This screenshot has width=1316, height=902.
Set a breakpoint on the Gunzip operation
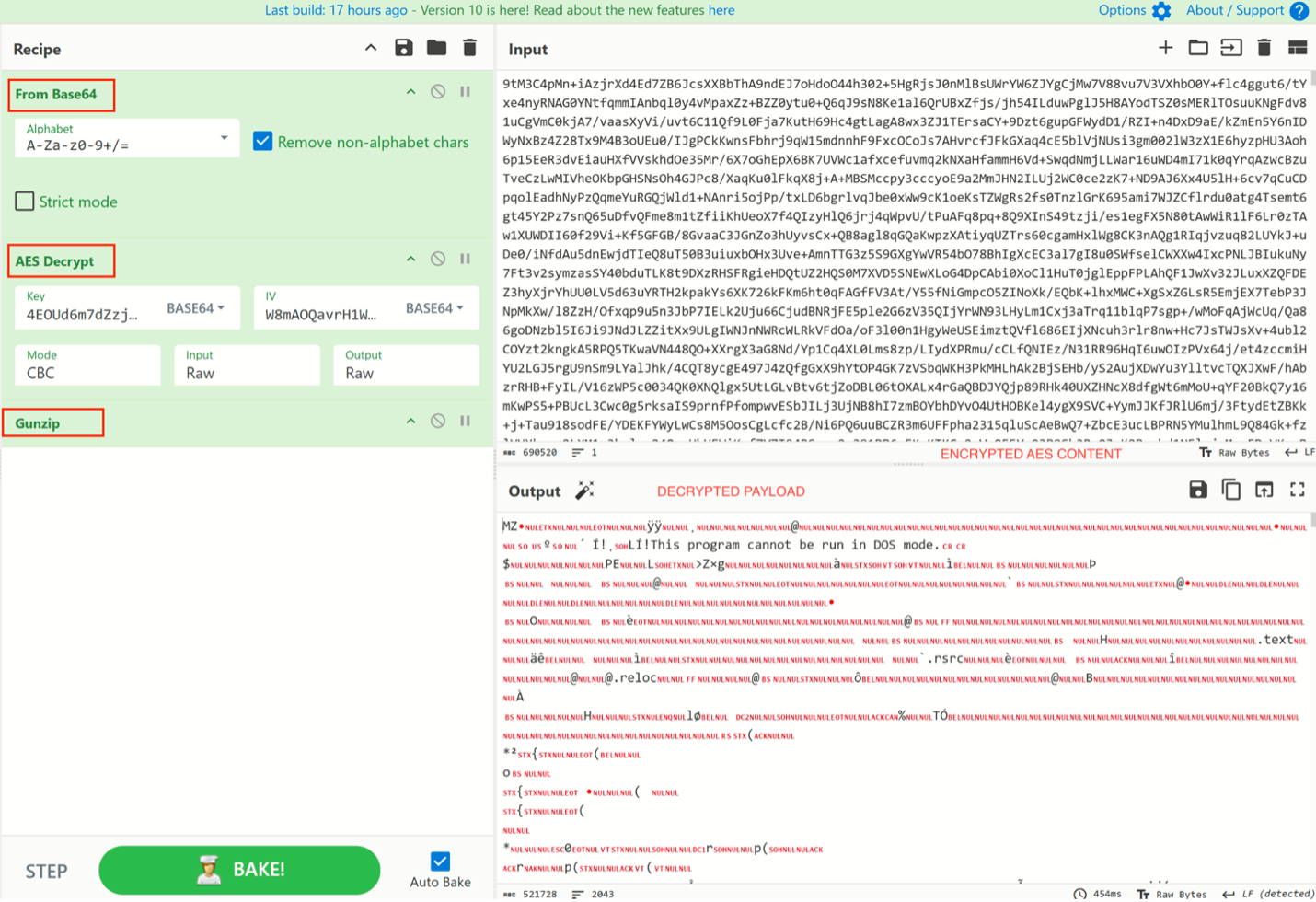464,422
